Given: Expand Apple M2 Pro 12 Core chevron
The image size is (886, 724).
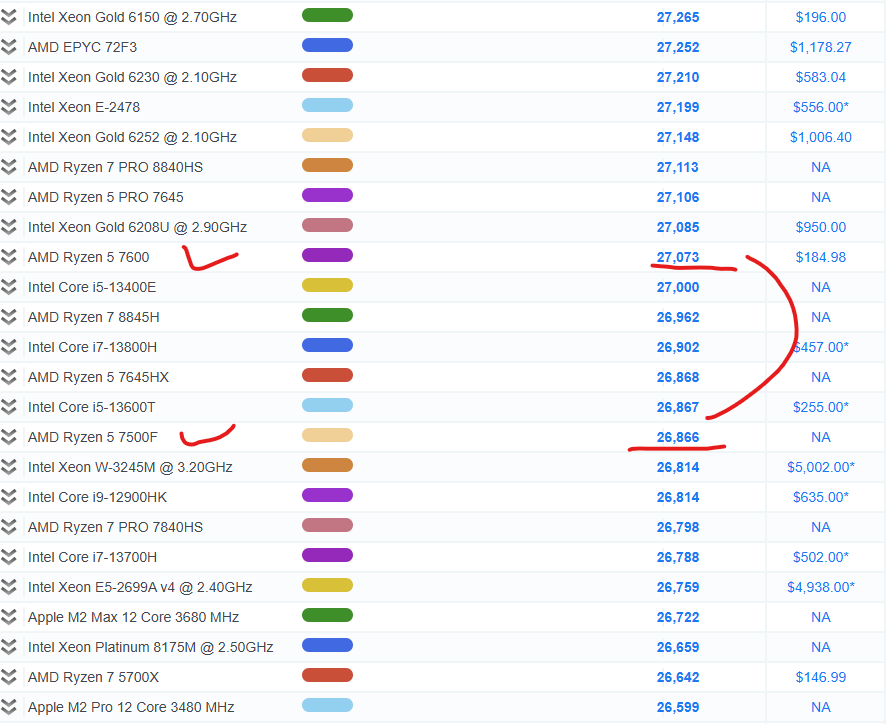Looking at the screenshot, I should [x=9, y=707].
